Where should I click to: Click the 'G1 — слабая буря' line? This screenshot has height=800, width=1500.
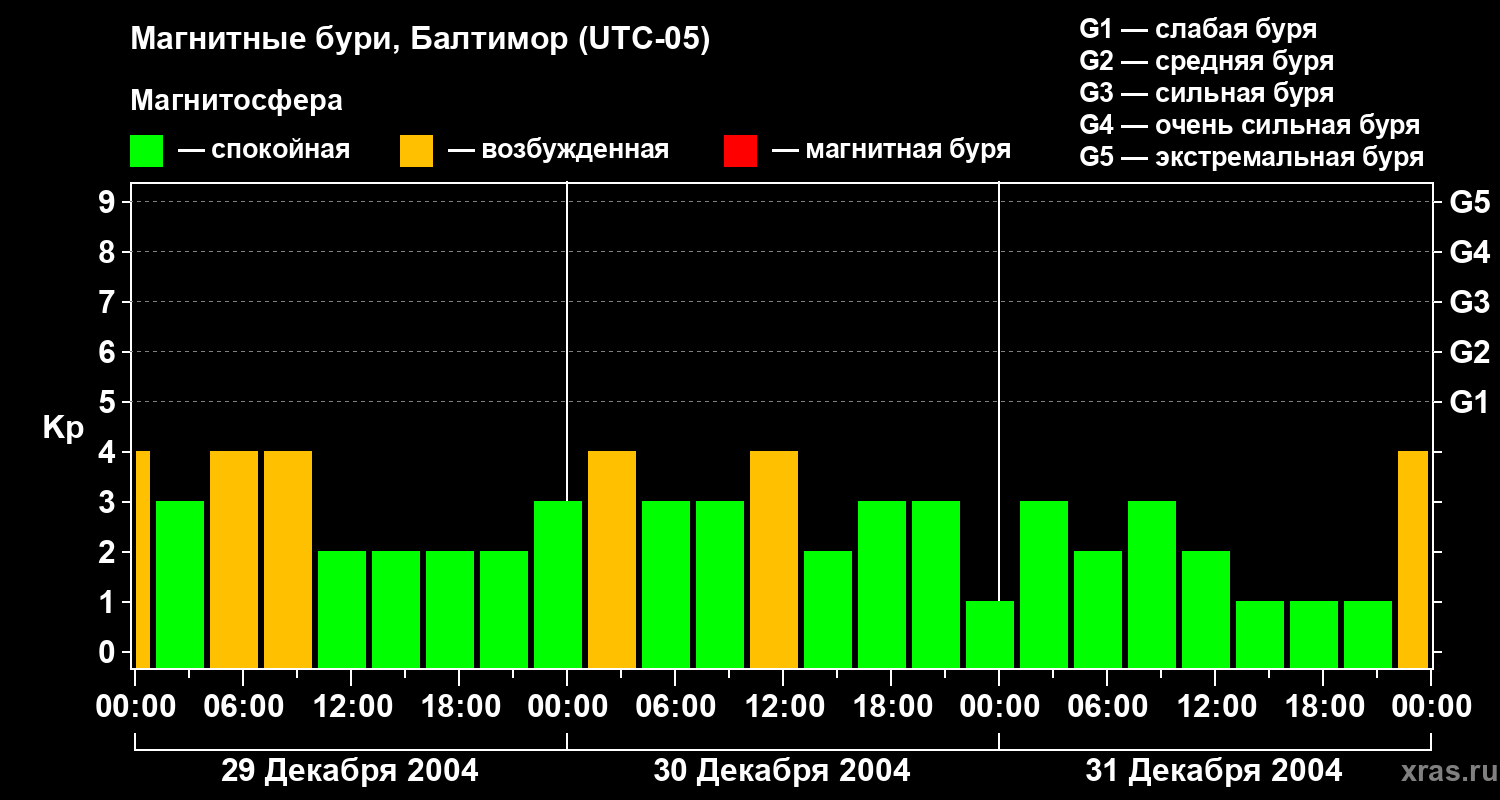click(1198, 29)
